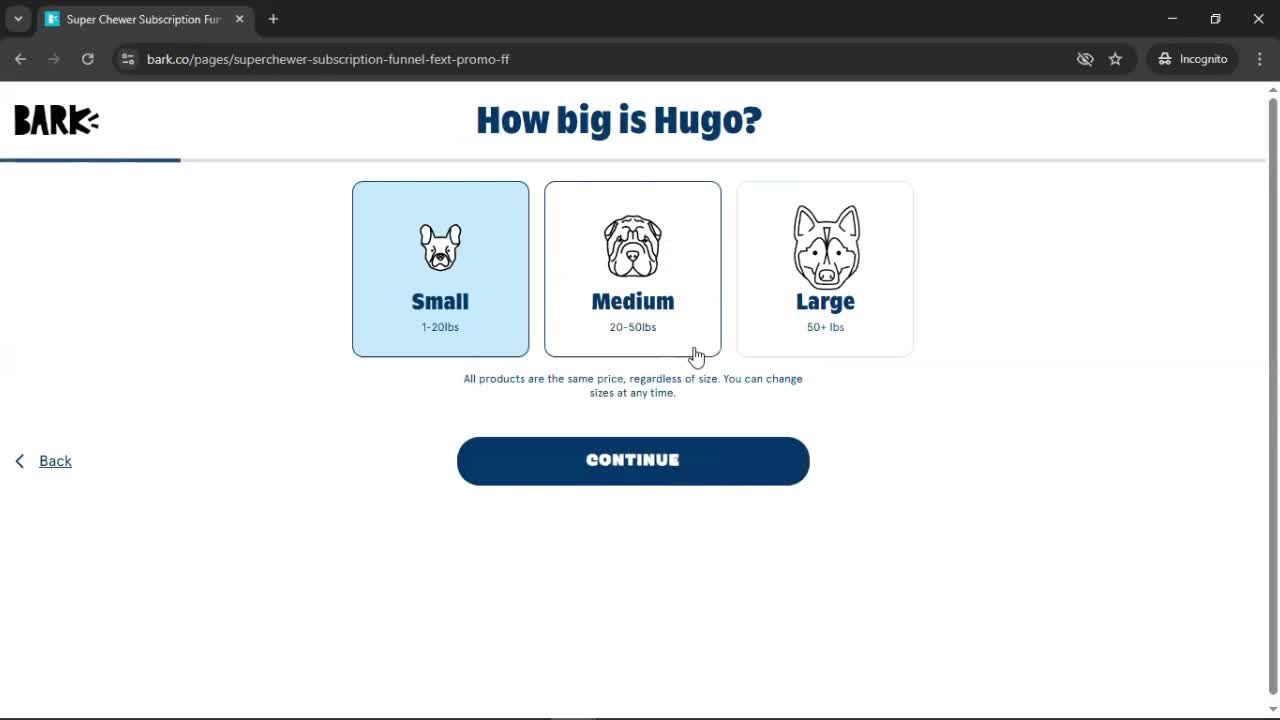Minimize the browser window
The width and height of the screenshot is (1280, 720).
pos(1172,19)
